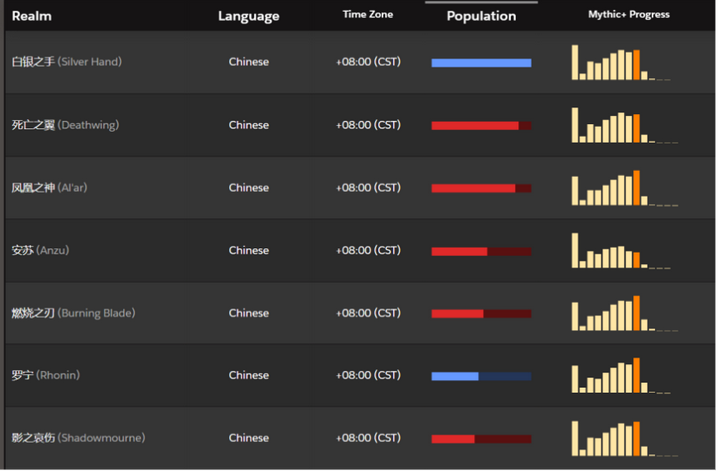
Task: Open the 死亡之翼 (Deathwing) realm
Action: [x=65, y=125]
